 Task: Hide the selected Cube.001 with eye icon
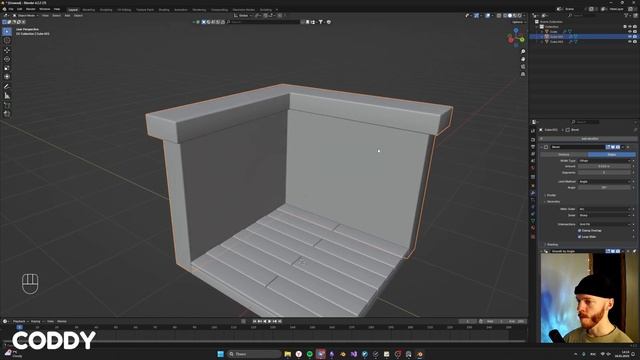(x=630, y=37)
